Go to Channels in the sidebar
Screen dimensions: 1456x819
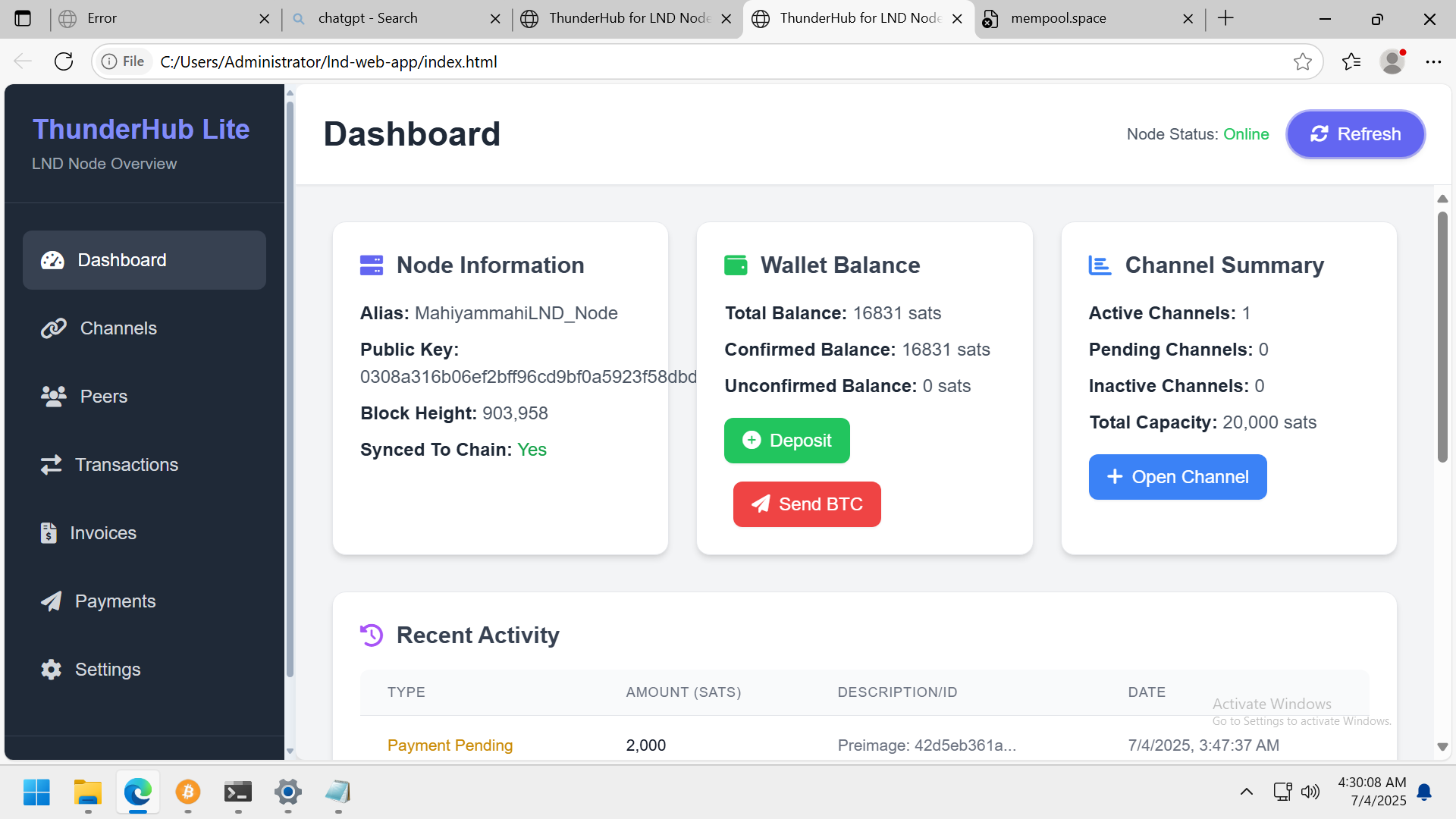144,328
